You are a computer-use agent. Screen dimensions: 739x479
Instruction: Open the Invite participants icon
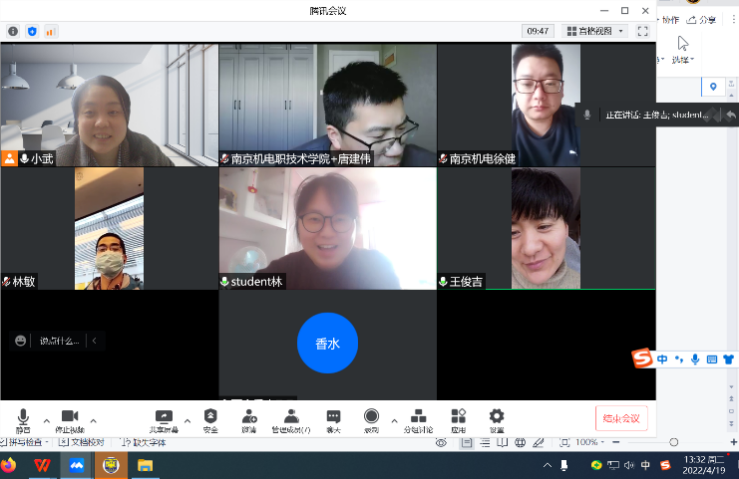coord(249,417)
